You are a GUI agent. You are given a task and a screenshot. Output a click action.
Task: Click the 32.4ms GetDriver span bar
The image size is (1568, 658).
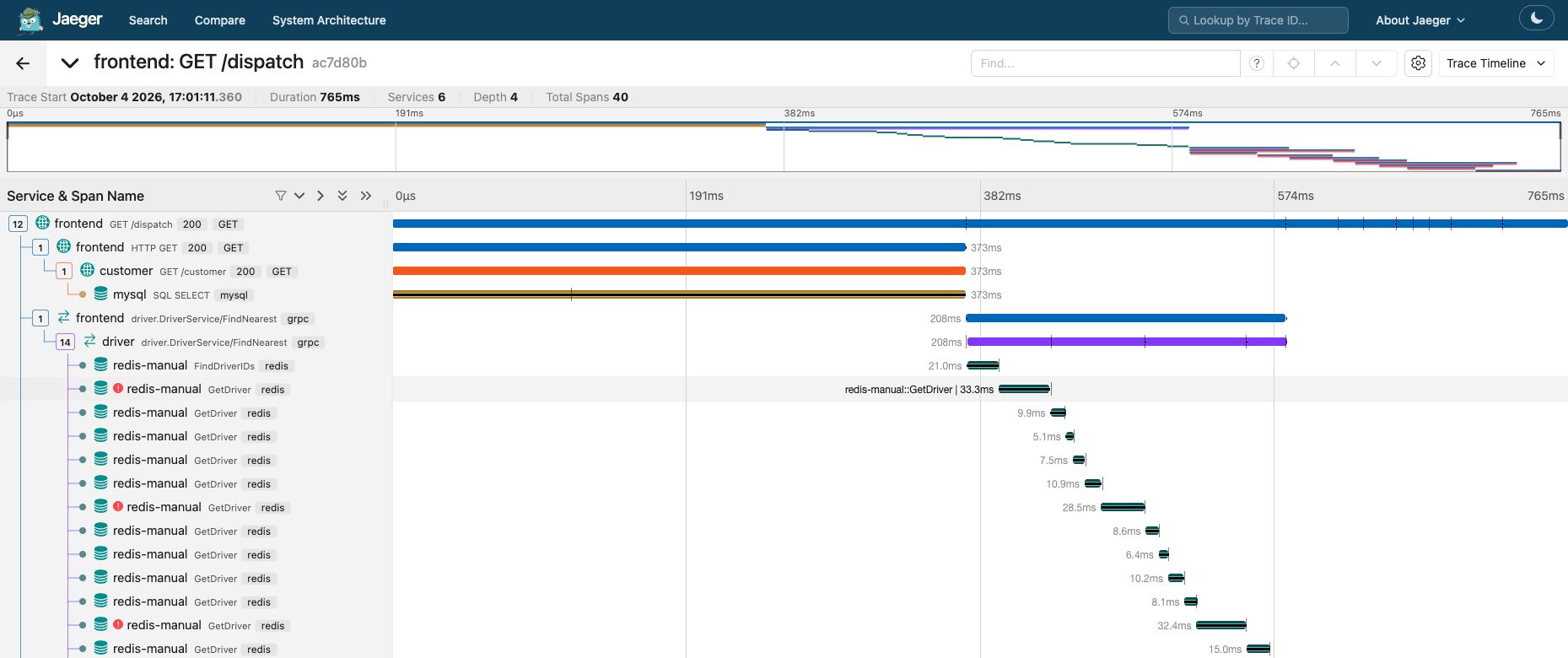1220,625
